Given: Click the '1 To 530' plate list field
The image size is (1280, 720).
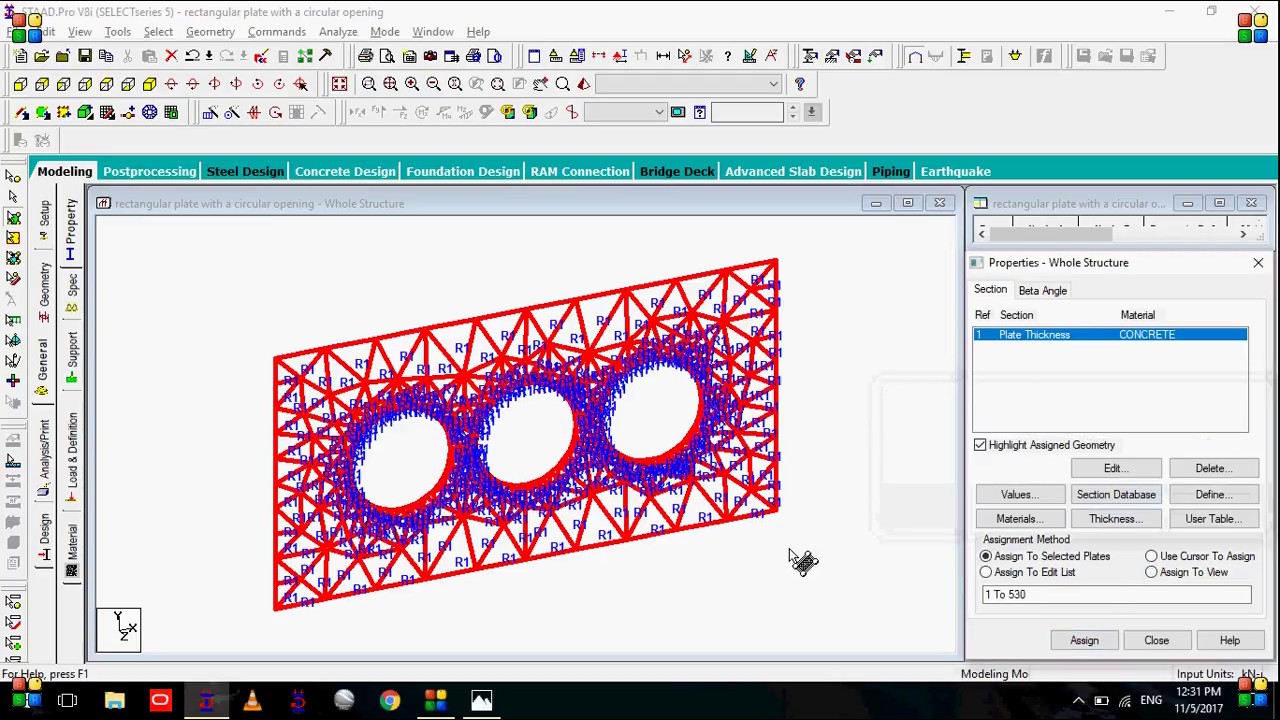Looking at the screenshot, I should pyautogui.click(x=1116, y=595).
